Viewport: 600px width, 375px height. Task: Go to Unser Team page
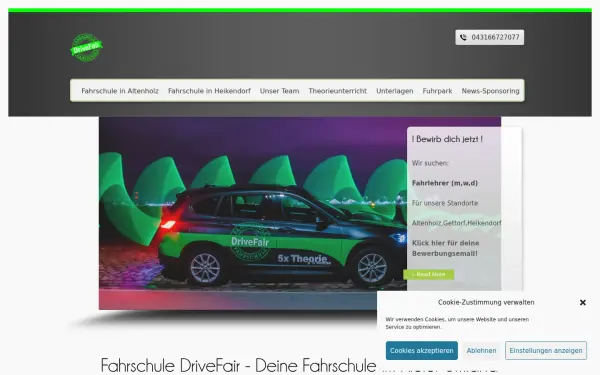279,91
